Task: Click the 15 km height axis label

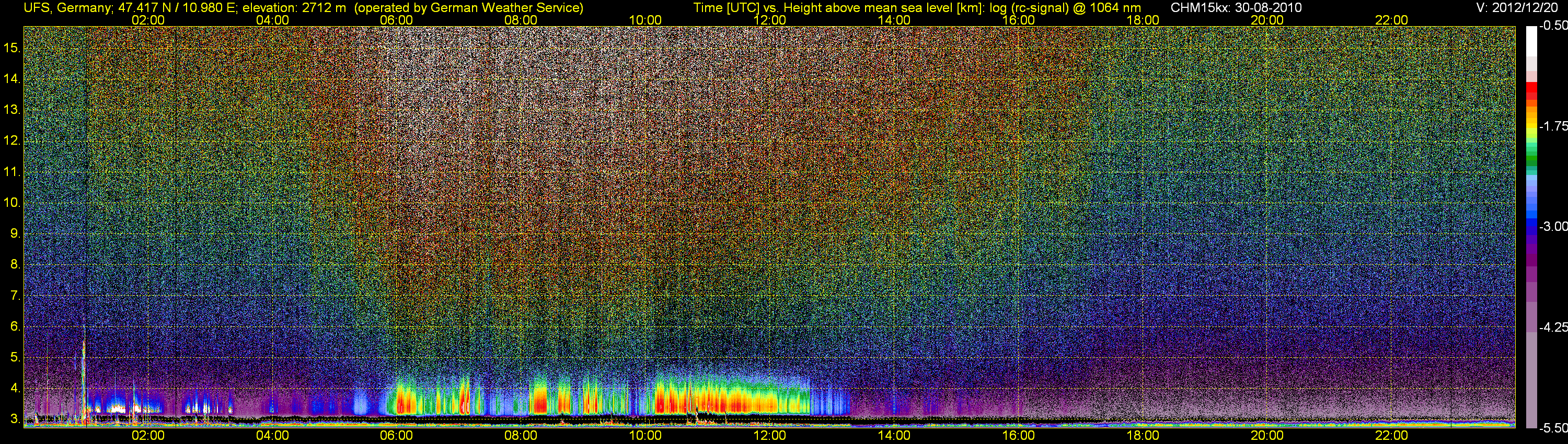Action: click(x=12, y=48)
